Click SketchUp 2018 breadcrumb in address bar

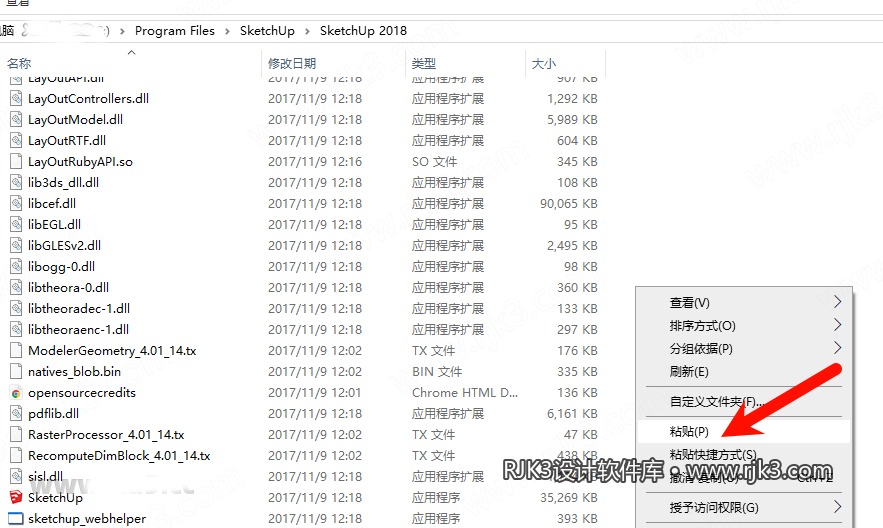tap(363, 31)
